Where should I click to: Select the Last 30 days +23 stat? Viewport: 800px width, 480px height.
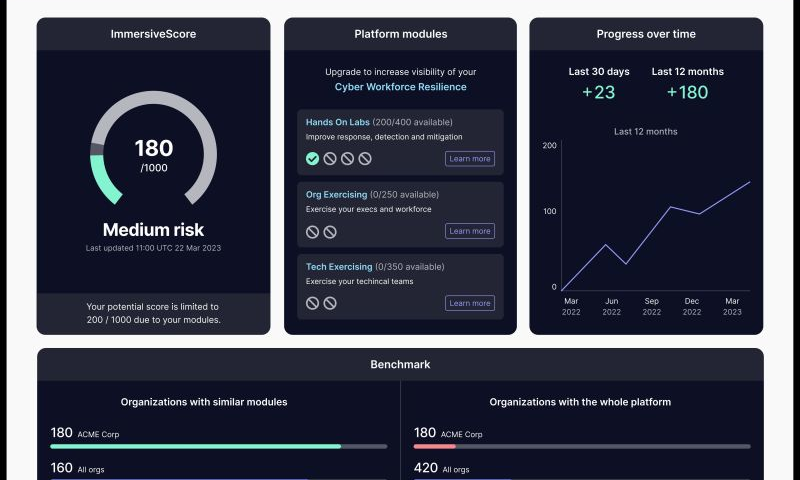click(599, 92)
